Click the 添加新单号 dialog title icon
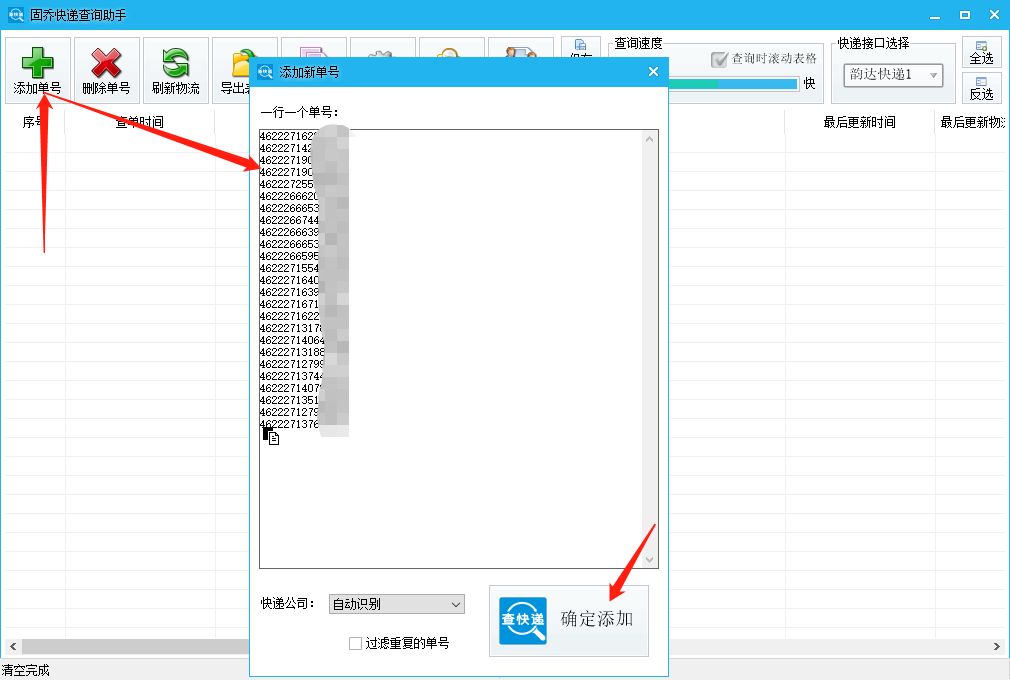 point(265,71)
